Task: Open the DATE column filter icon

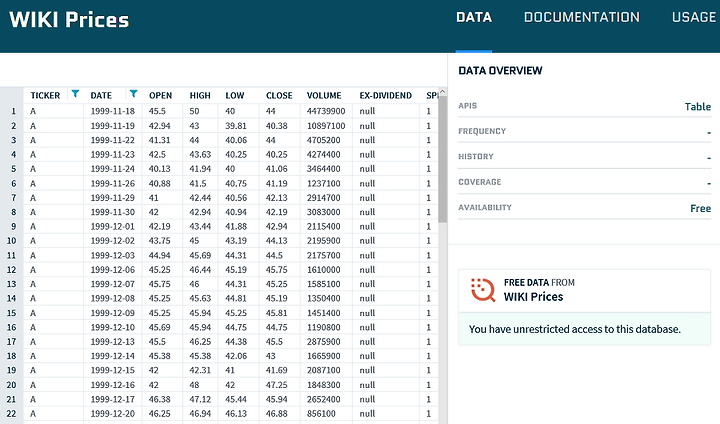Action: click(133, 94)
